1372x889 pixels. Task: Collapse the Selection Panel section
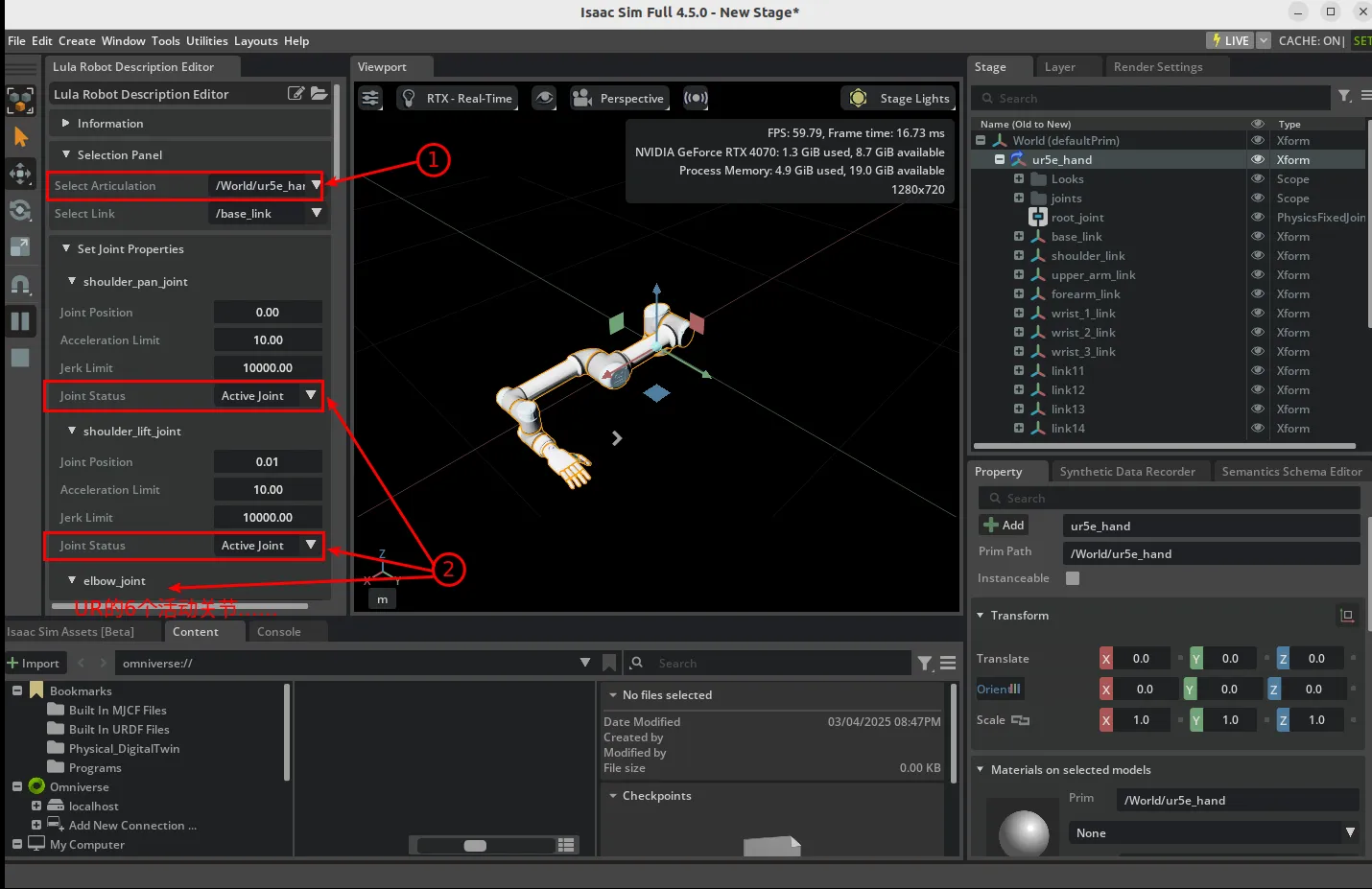tap(65, 154)
